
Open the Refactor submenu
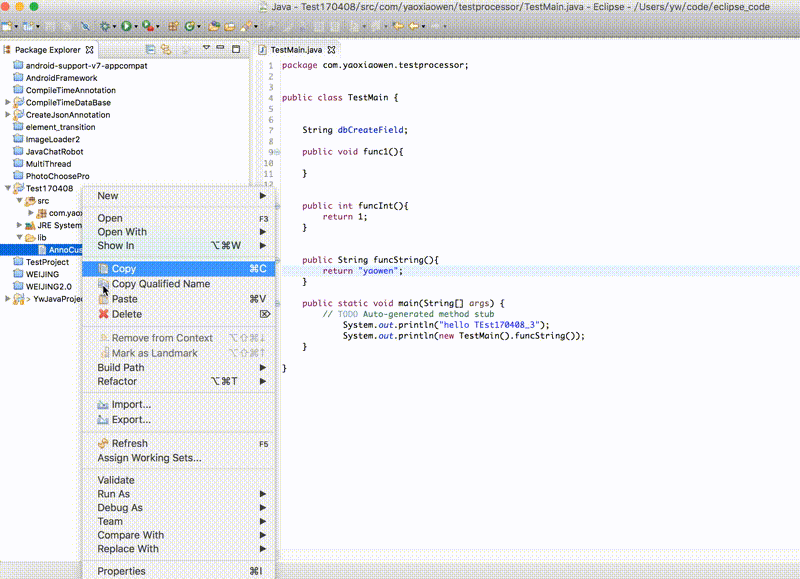pyautogui.click(x=179, y=382)
